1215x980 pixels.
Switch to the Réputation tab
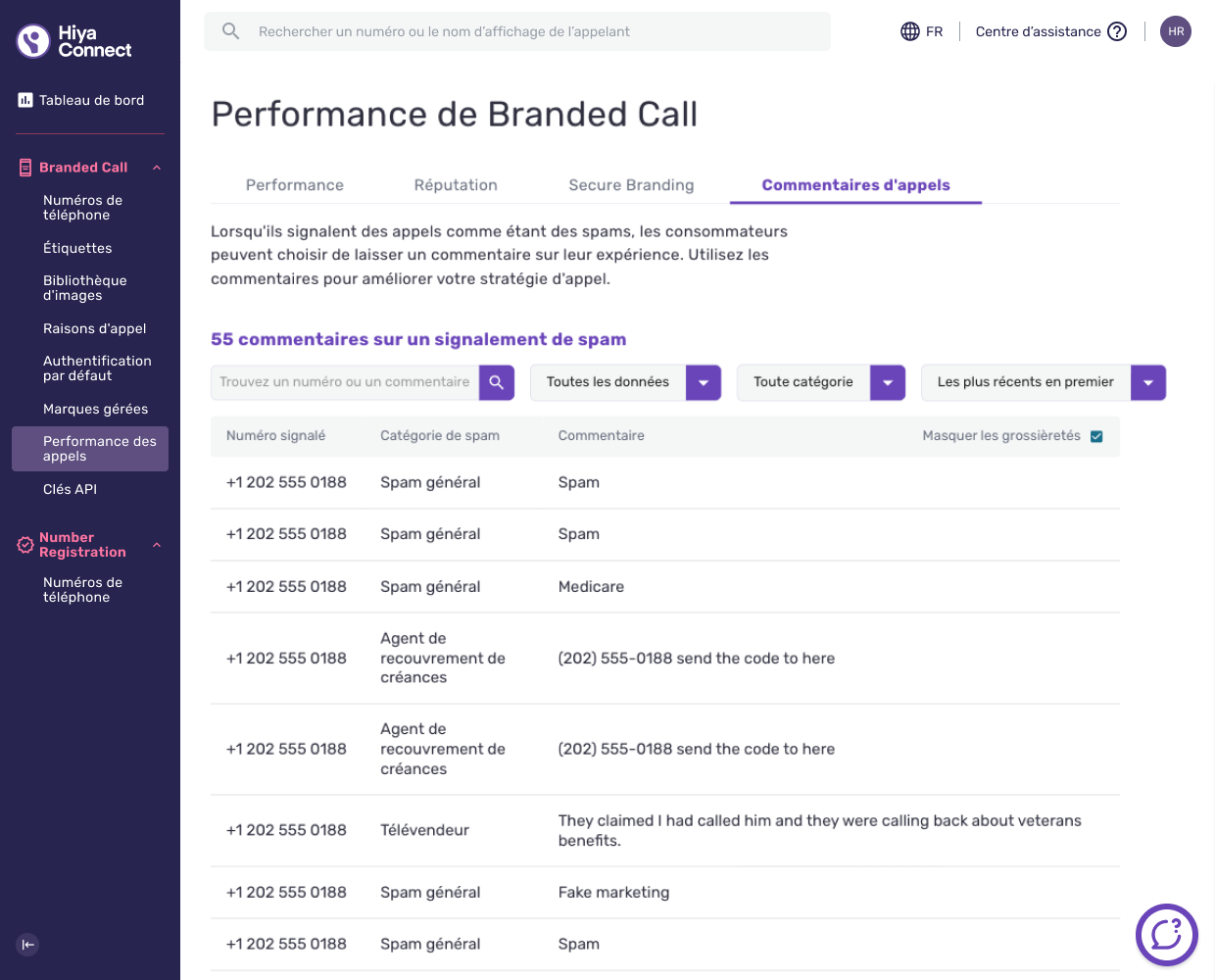click(x=456, y=185)
